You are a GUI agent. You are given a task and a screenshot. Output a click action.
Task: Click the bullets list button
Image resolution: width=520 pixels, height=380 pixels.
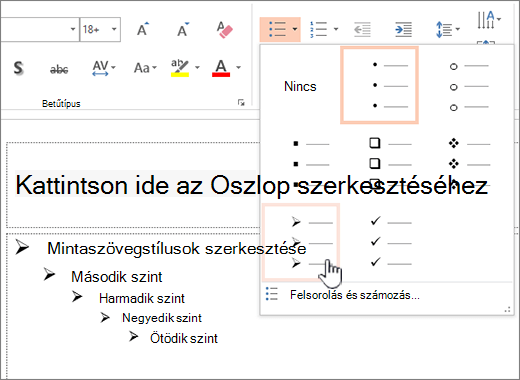(x=277, y=29)
